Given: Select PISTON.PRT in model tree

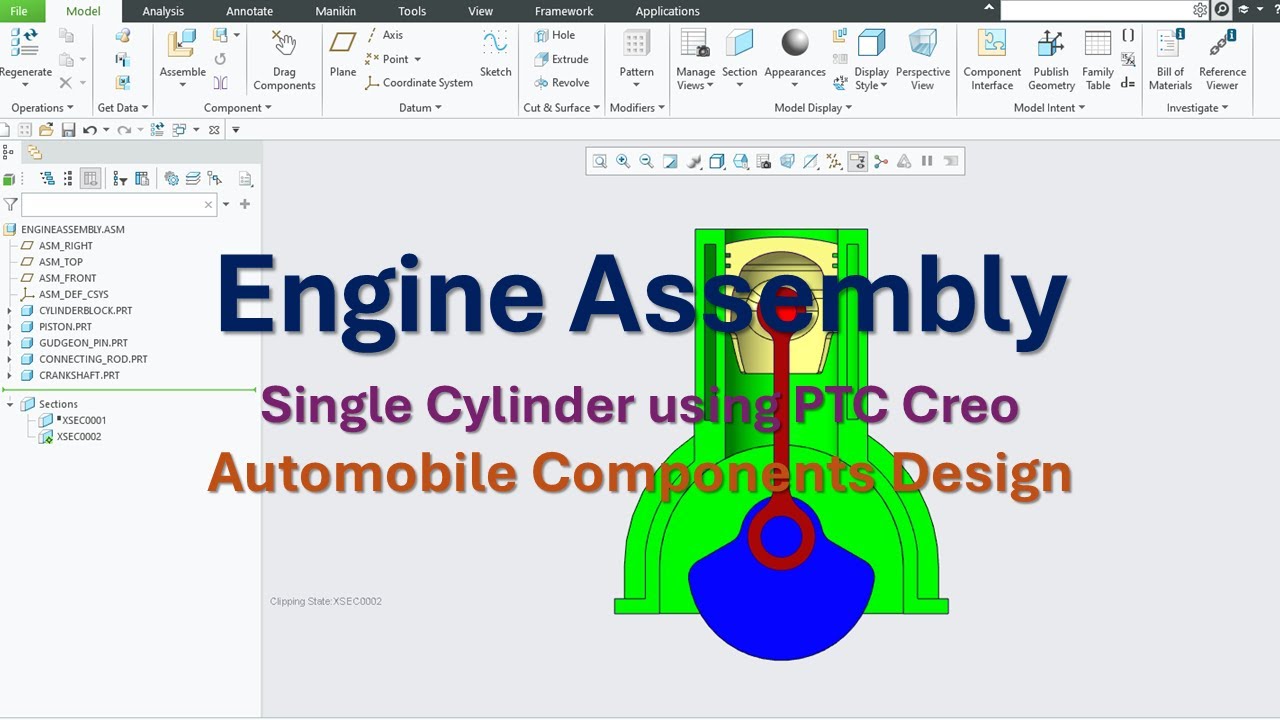Looking at the screenshot, I should pyautogui.click(x=65, y=327).
